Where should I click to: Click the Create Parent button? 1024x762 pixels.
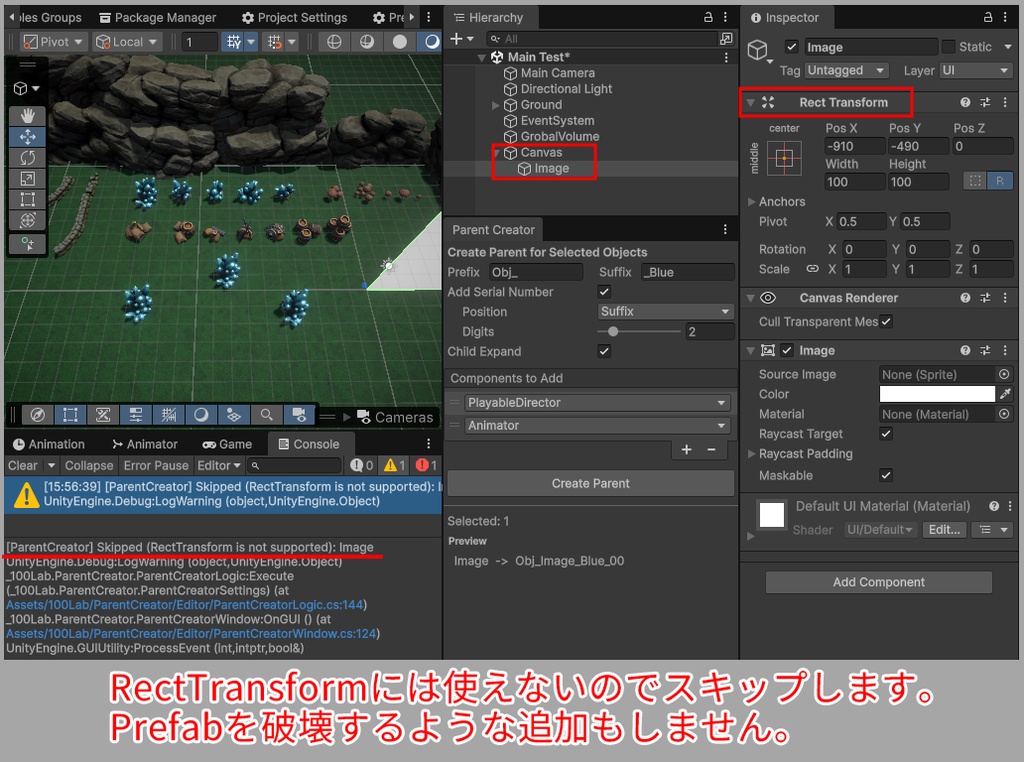[590, 483]
